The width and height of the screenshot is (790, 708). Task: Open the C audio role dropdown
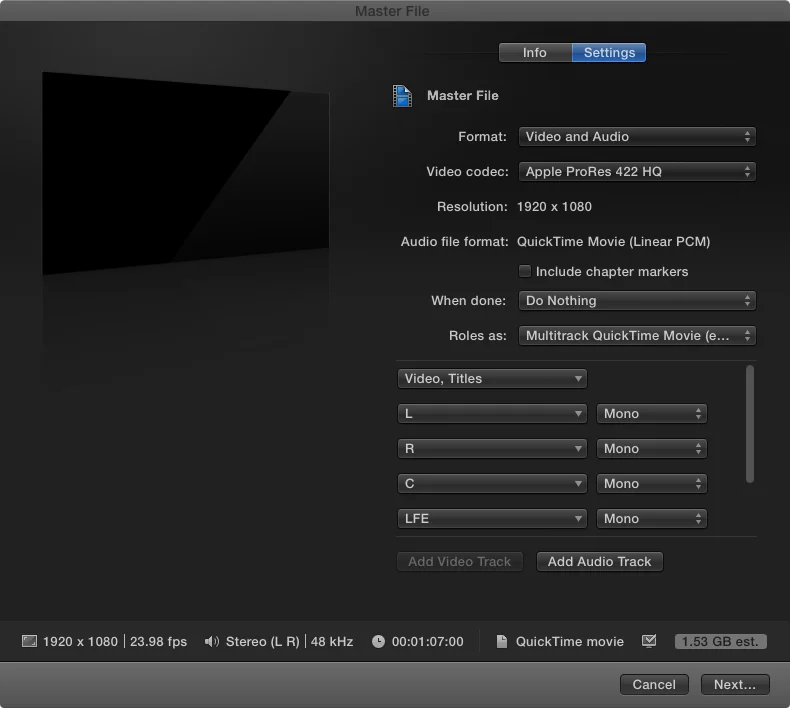(x=492, y=484)
